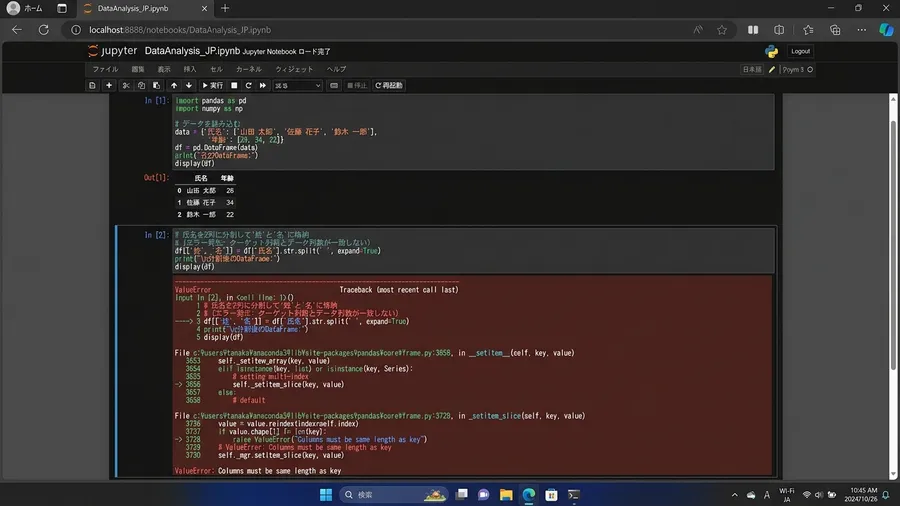Go back with browser back arrow
The height and width of the screenshot is (506, 900).
coord(17,30)
